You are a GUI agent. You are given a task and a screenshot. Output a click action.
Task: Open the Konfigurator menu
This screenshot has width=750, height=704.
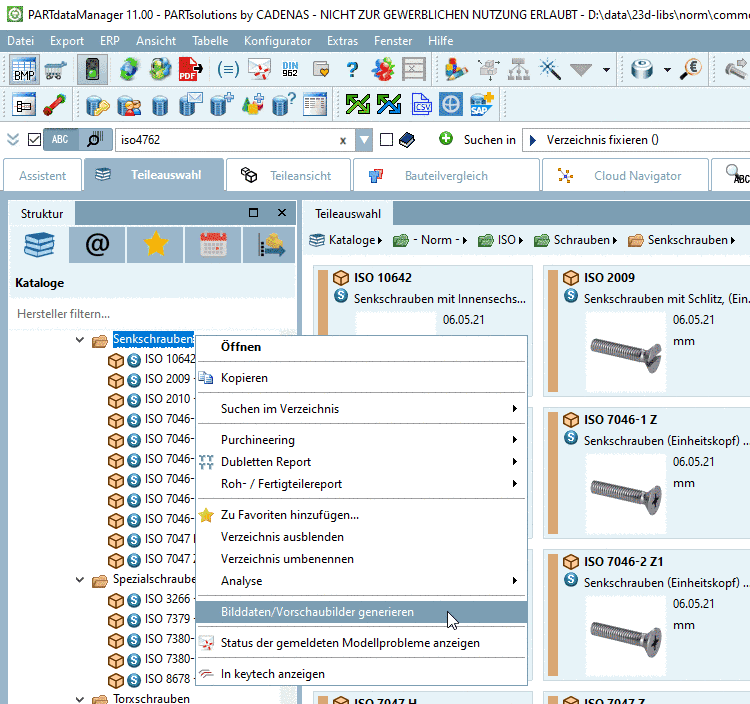click(x=277, y=41)
